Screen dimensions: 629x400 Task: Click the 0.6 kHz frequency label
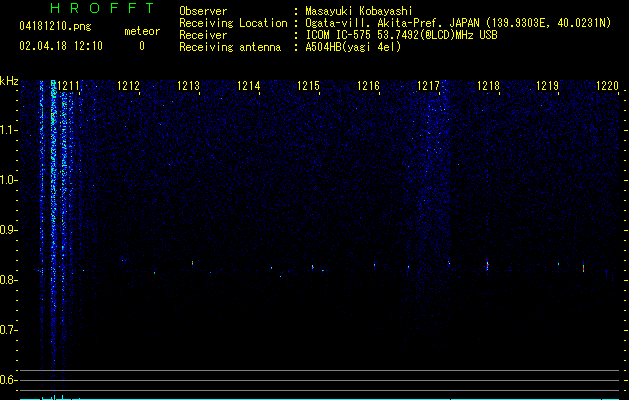click(x=8, y=380)
